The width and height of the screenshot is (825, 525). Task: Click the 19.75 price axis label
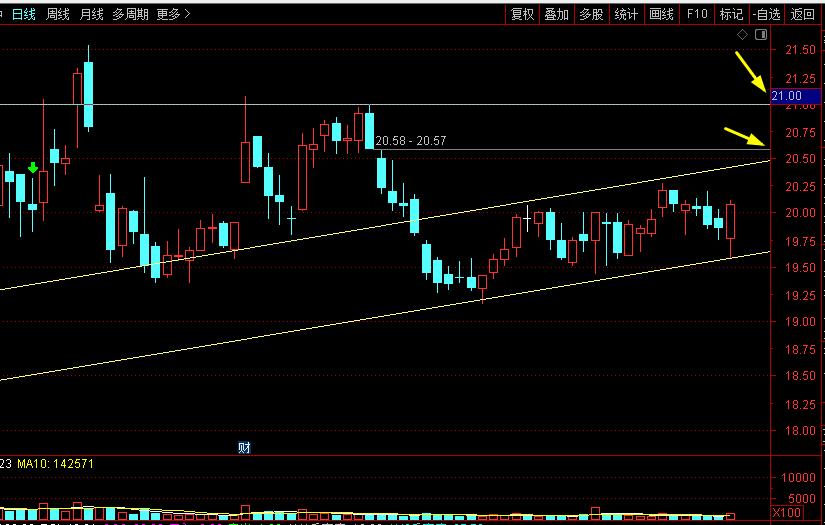click(x=800, y=241)
